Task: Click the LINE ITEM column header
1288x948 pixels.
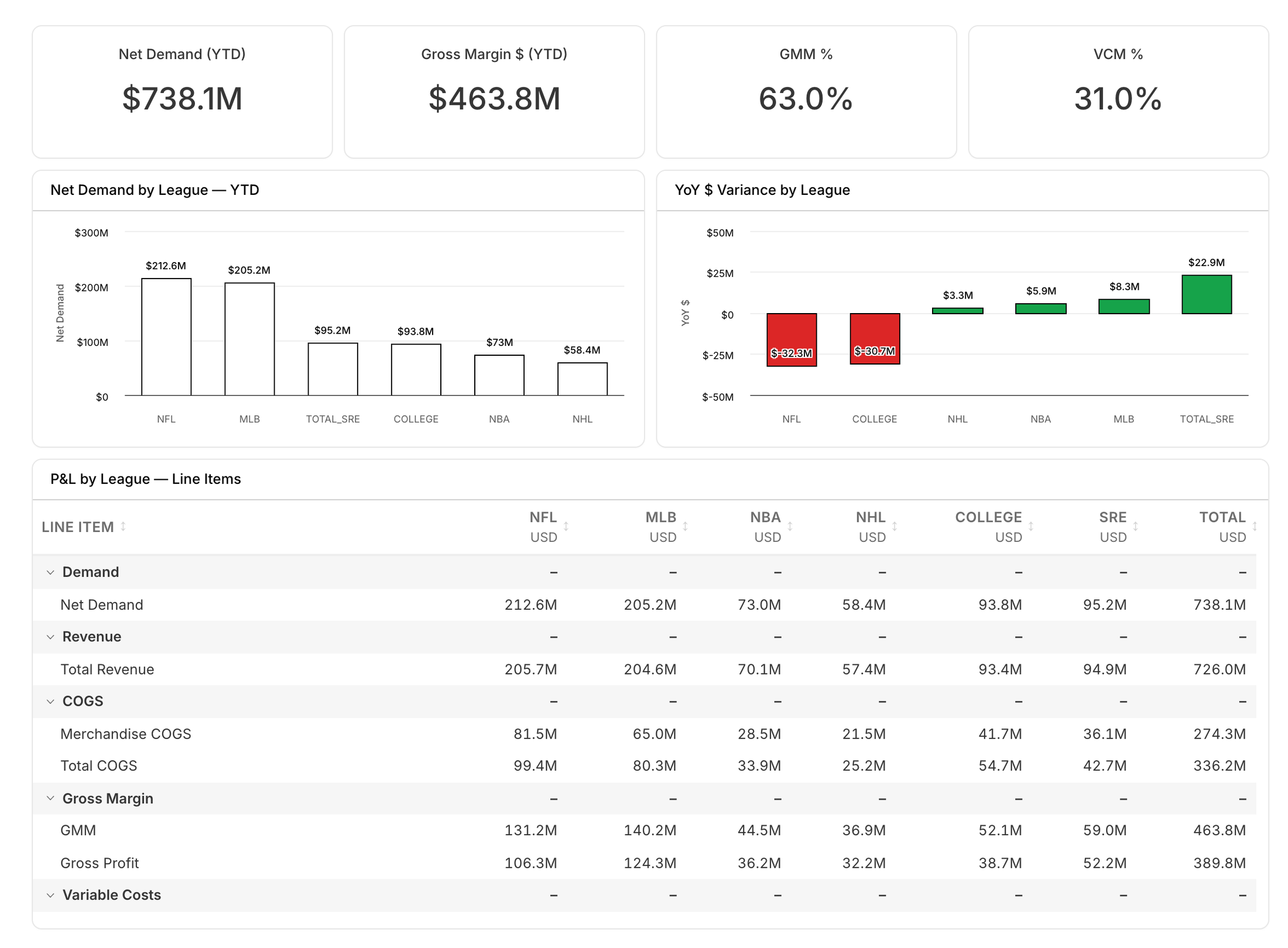Action: point(77,527)
